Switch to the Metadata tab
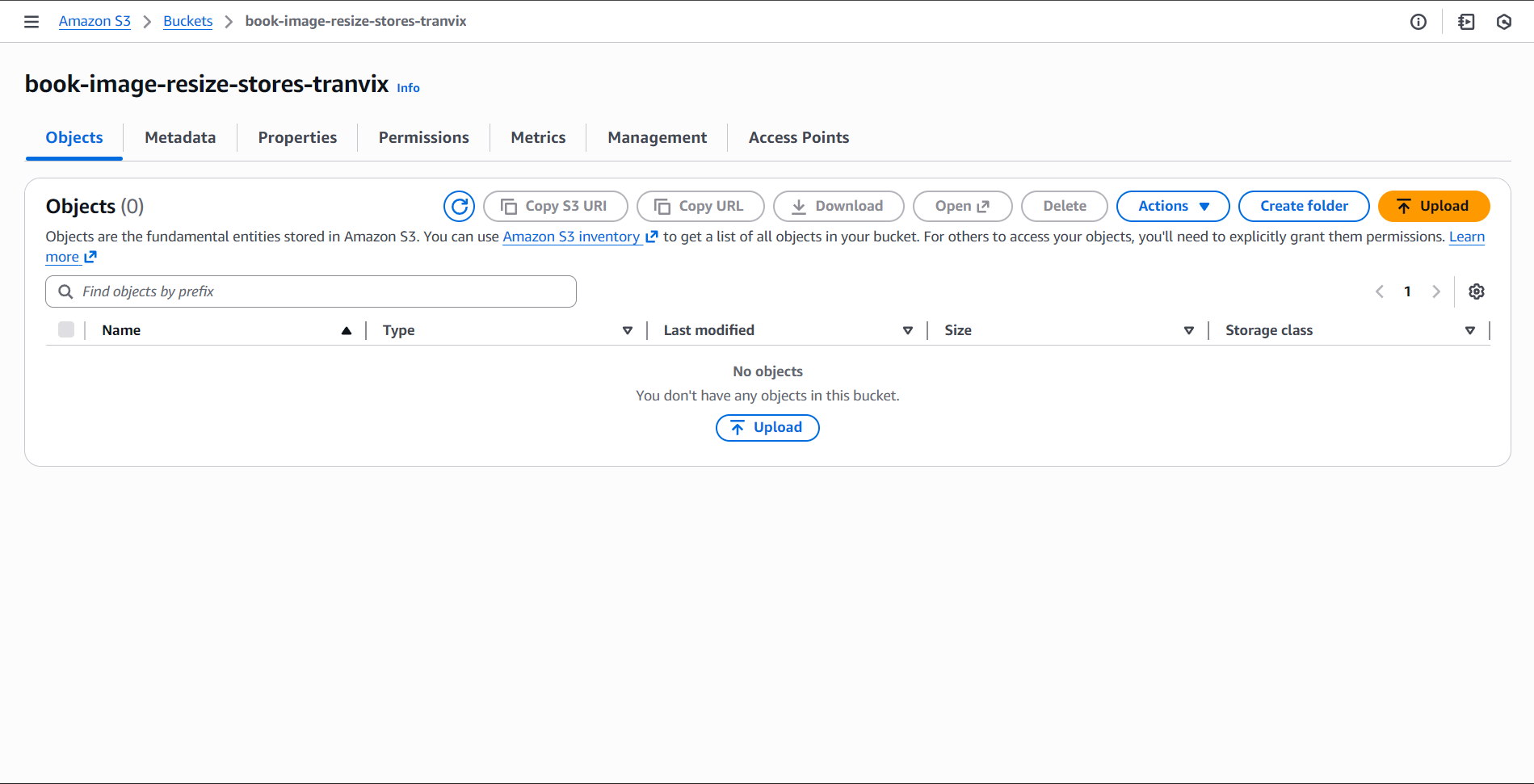1534x784 pixels. (x=180, y=137)
